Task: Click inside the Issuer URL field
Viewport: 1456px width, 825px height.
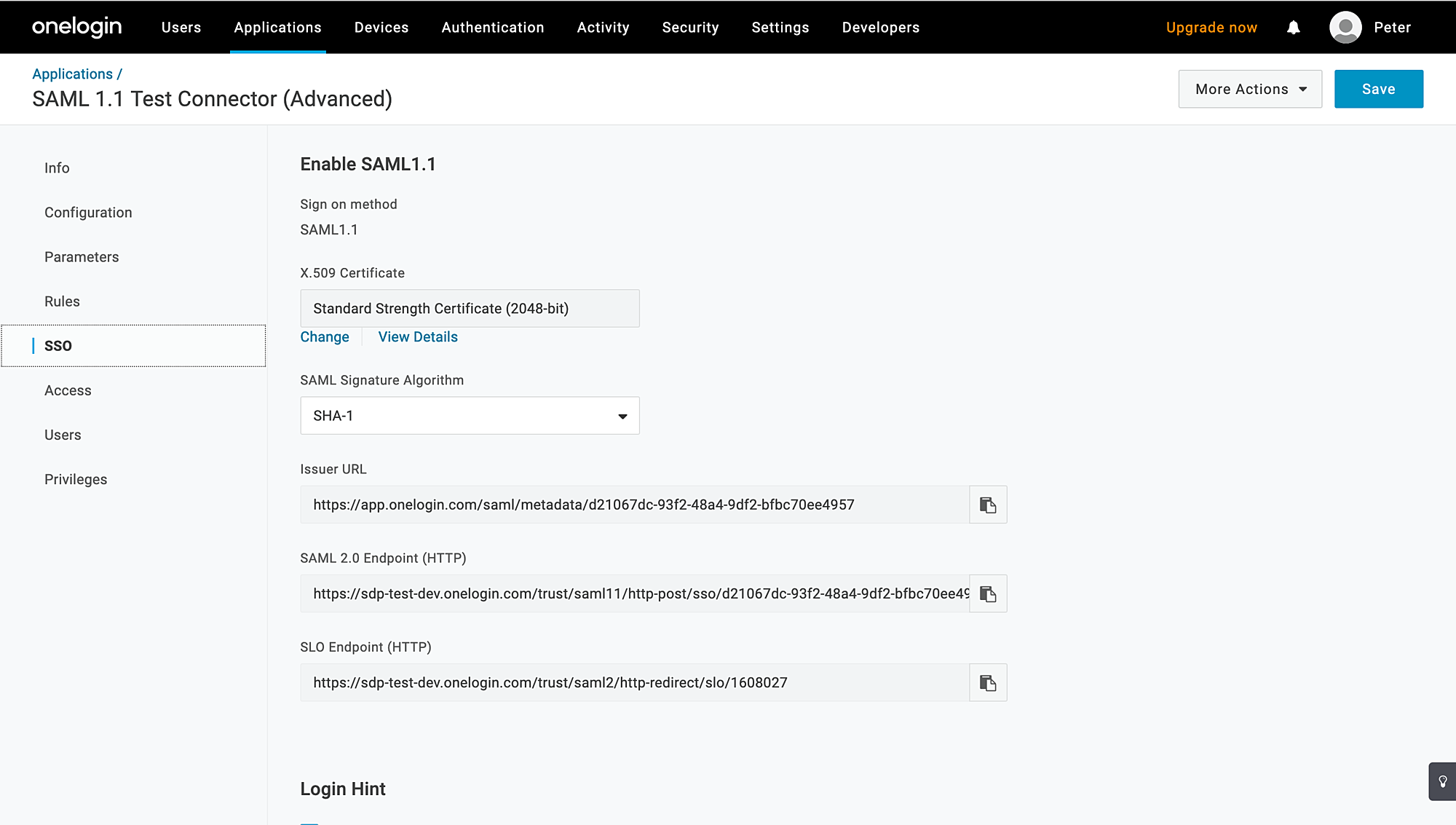Action: click(633, 505)
